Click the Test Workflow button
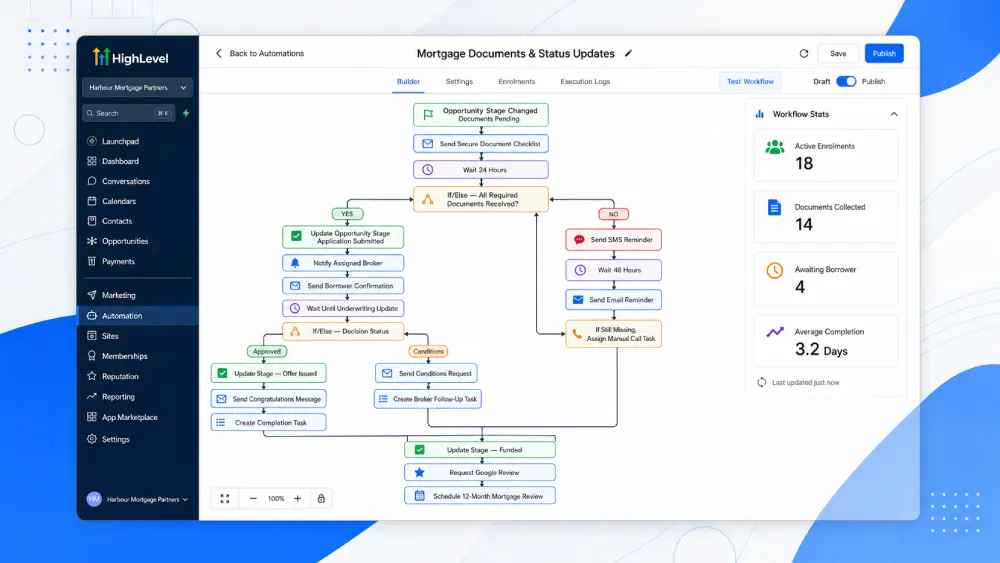1000x563 pixels. point(750,82)
